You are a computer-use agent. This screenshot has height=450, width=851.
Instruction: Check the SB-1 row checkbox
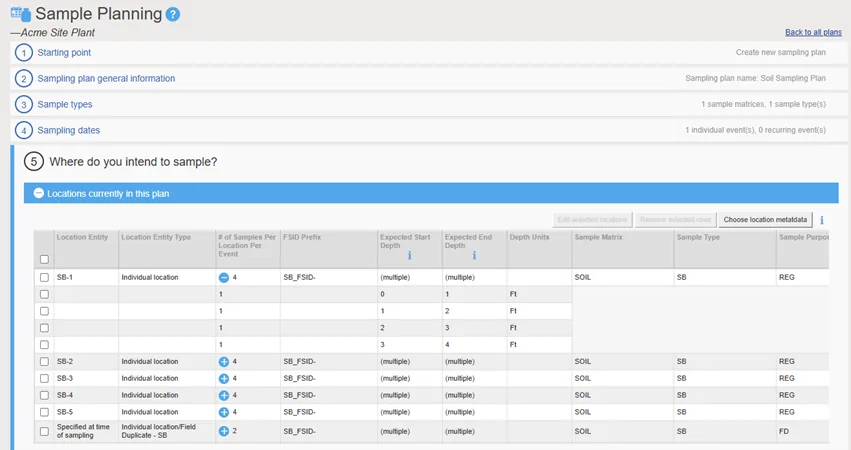[45, 277]
